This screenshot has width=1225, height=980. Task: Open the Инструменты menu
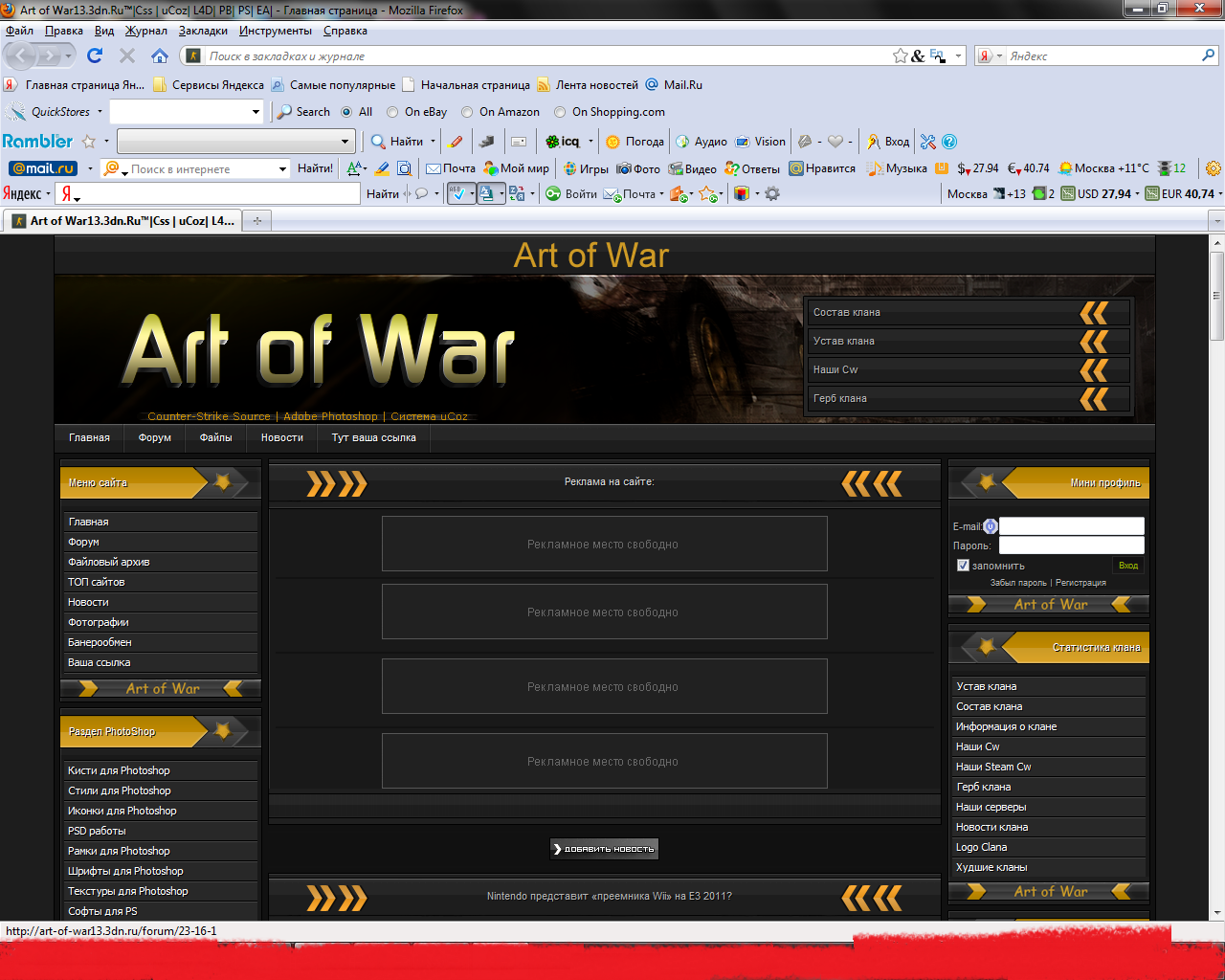point(276,31)
